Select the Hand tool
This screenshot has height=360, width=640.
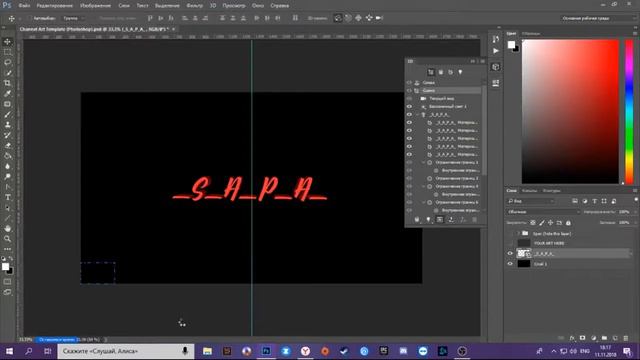[x=7, y=228]
